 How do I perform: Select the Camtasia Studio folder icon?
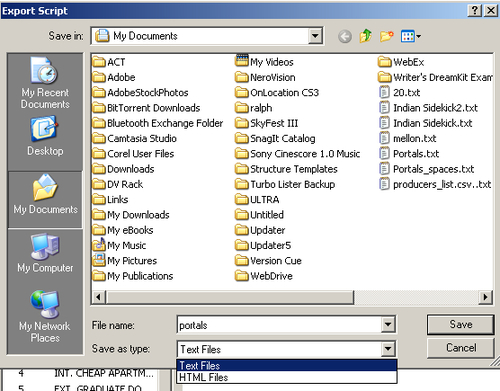pos(99,138)
